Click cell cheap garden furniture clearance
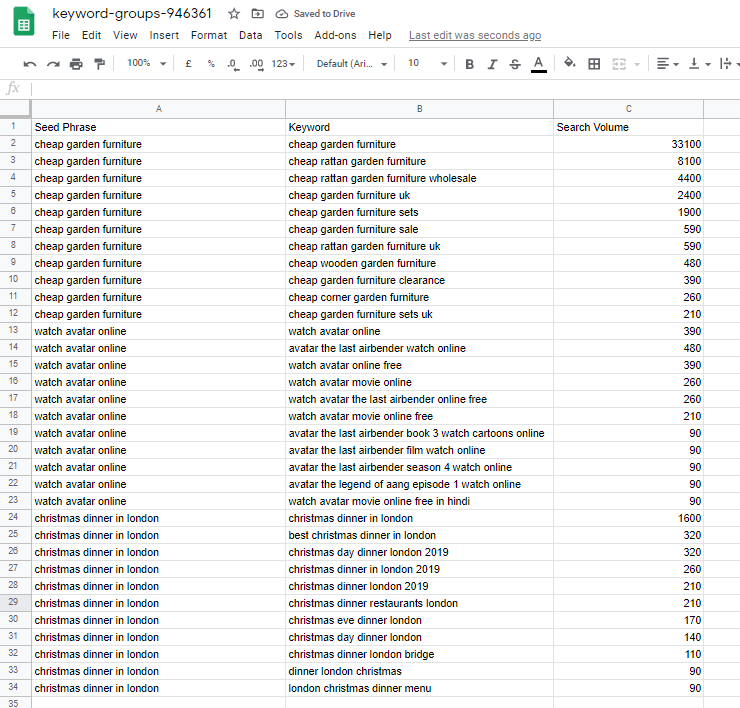Viewport: 740px width, 708px height. (420, 280)
